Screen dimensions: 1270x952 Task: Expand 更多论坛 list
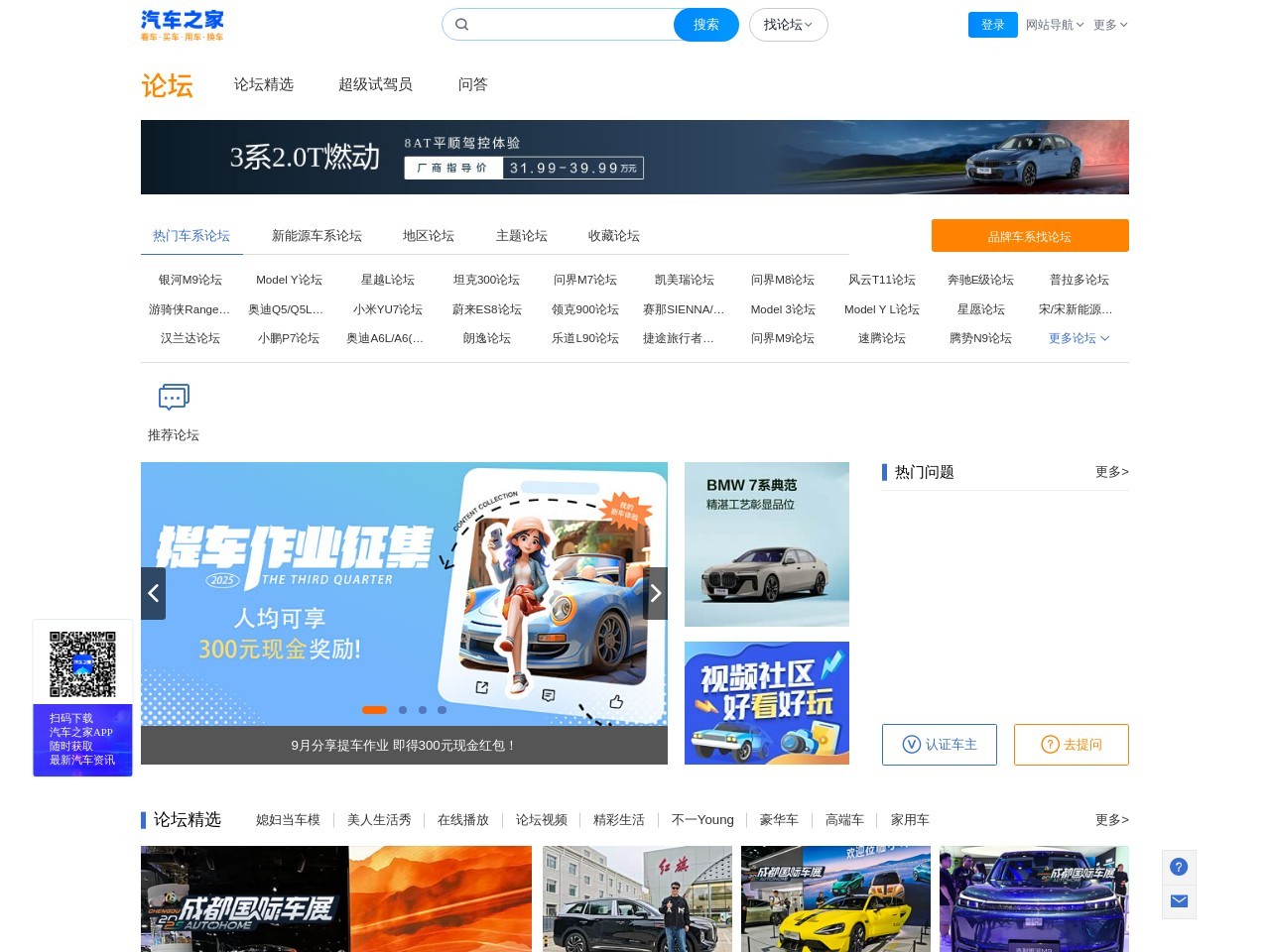1079,338
